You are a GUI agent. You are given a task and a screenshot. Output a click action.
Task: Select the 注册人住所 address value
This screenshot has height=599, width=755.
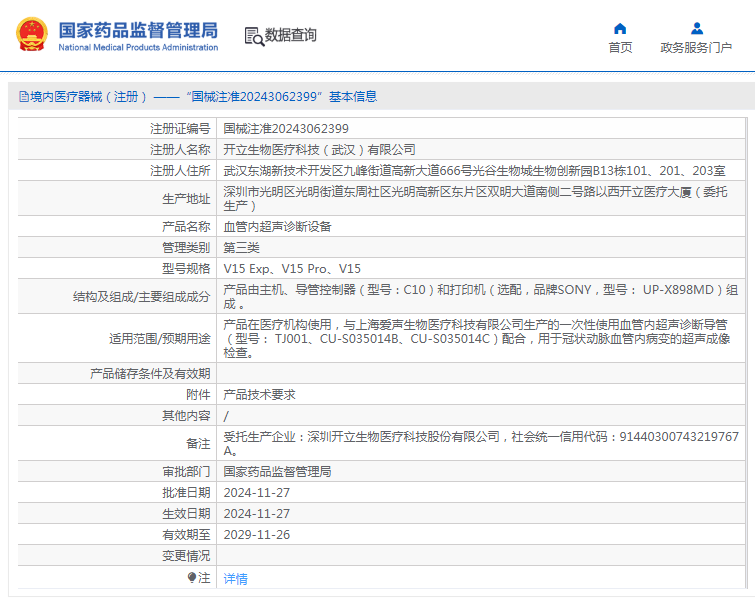click(474, 171)
